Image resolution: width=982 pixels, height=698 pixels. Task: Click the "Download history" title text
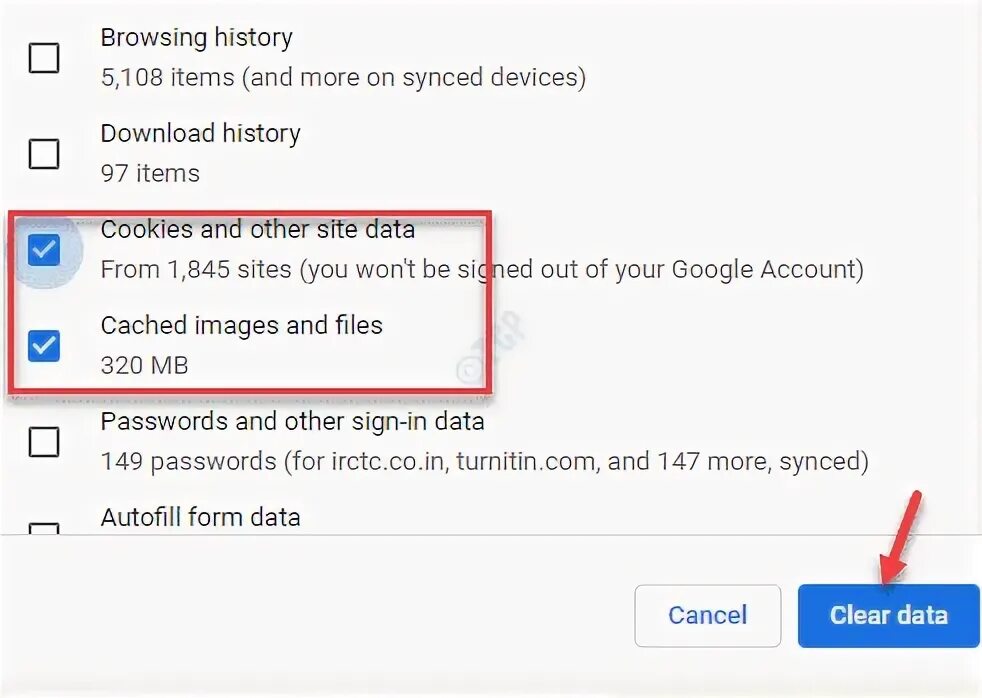click(x=200, y=133)
